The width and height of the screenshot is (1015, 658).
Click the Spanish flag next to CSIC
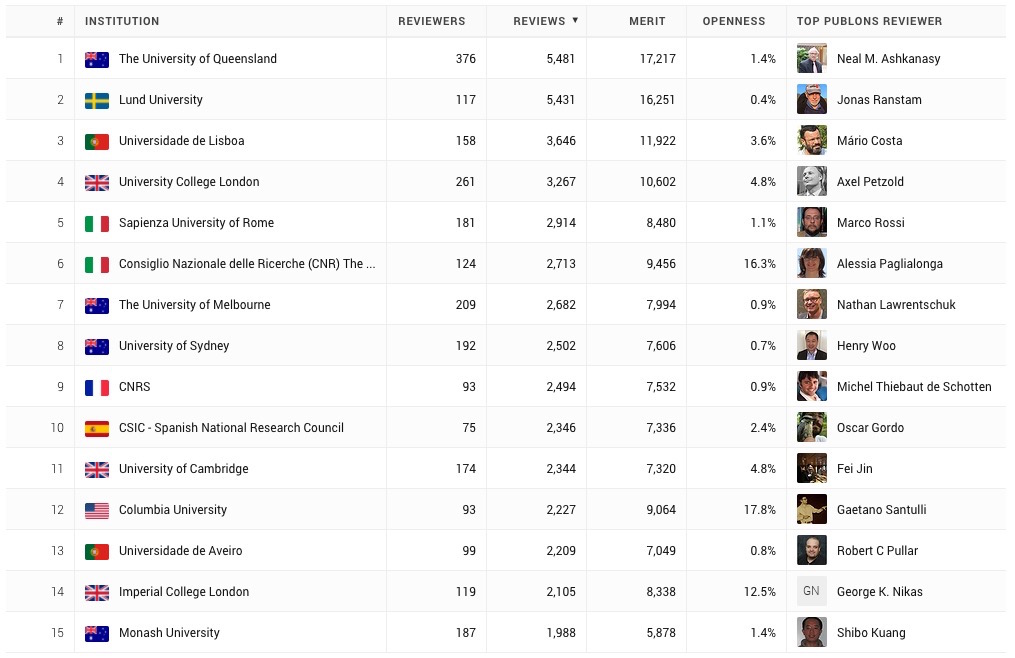96,429
